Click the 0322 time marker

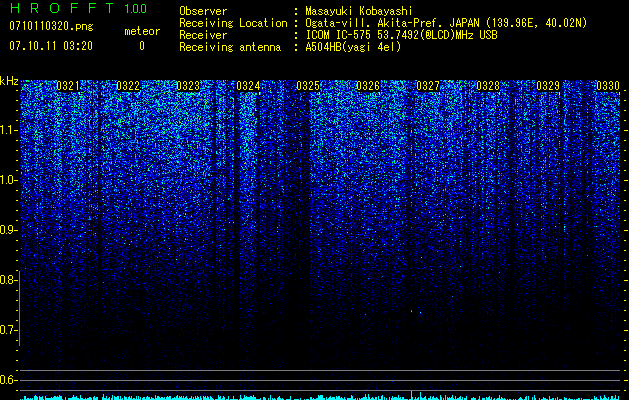[x=128, y=86]
